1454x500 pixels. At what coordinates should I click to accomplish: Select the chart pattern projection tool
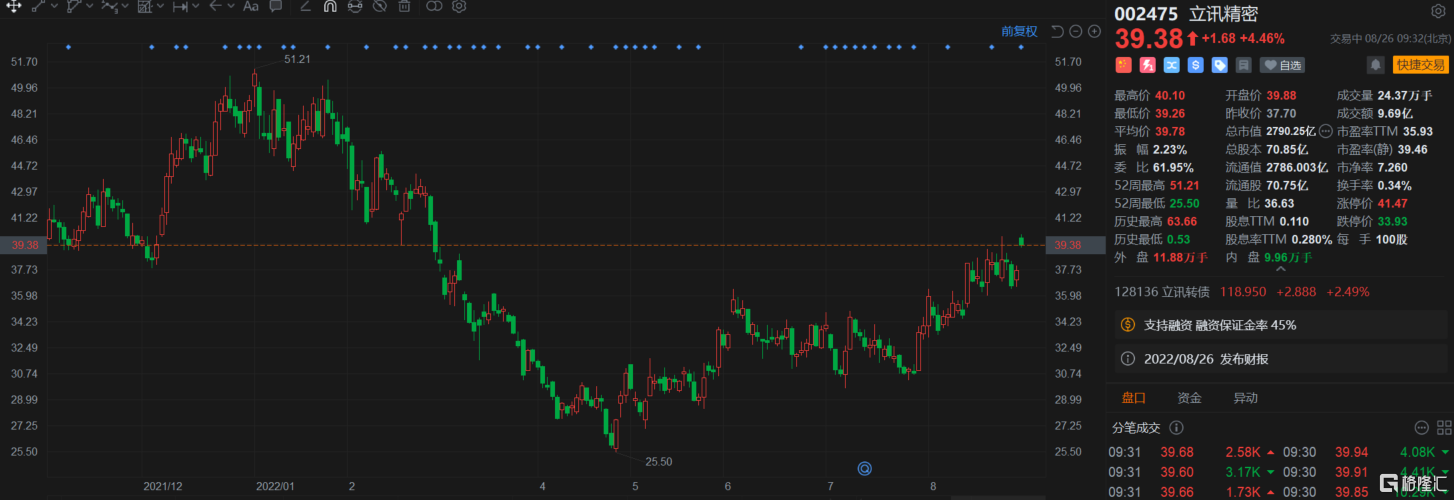click(x=145, y=6)
